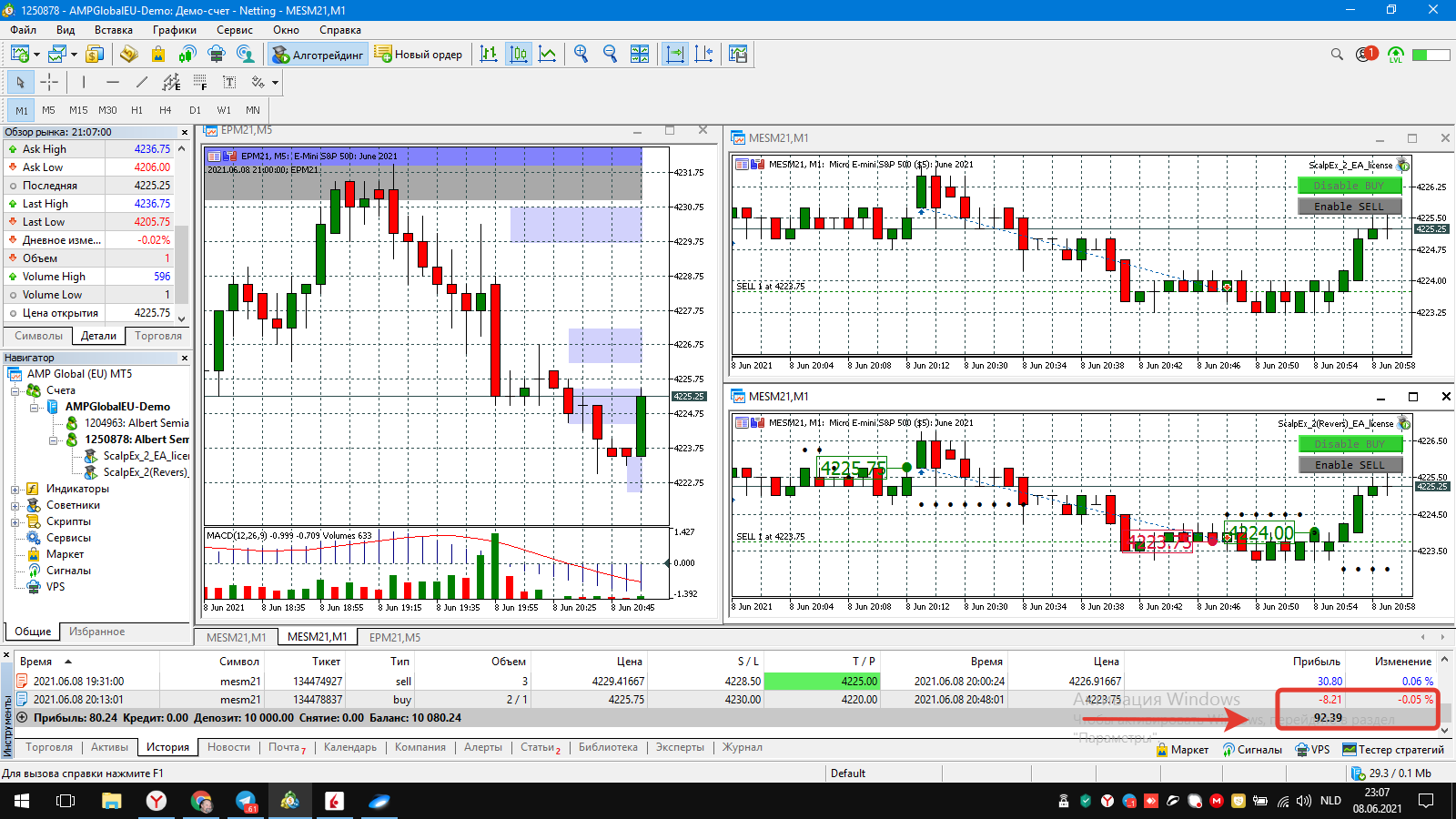Switch chart to line chart mode
The height and width of the screenshot is (819, 1456).
tap(547, 55)
